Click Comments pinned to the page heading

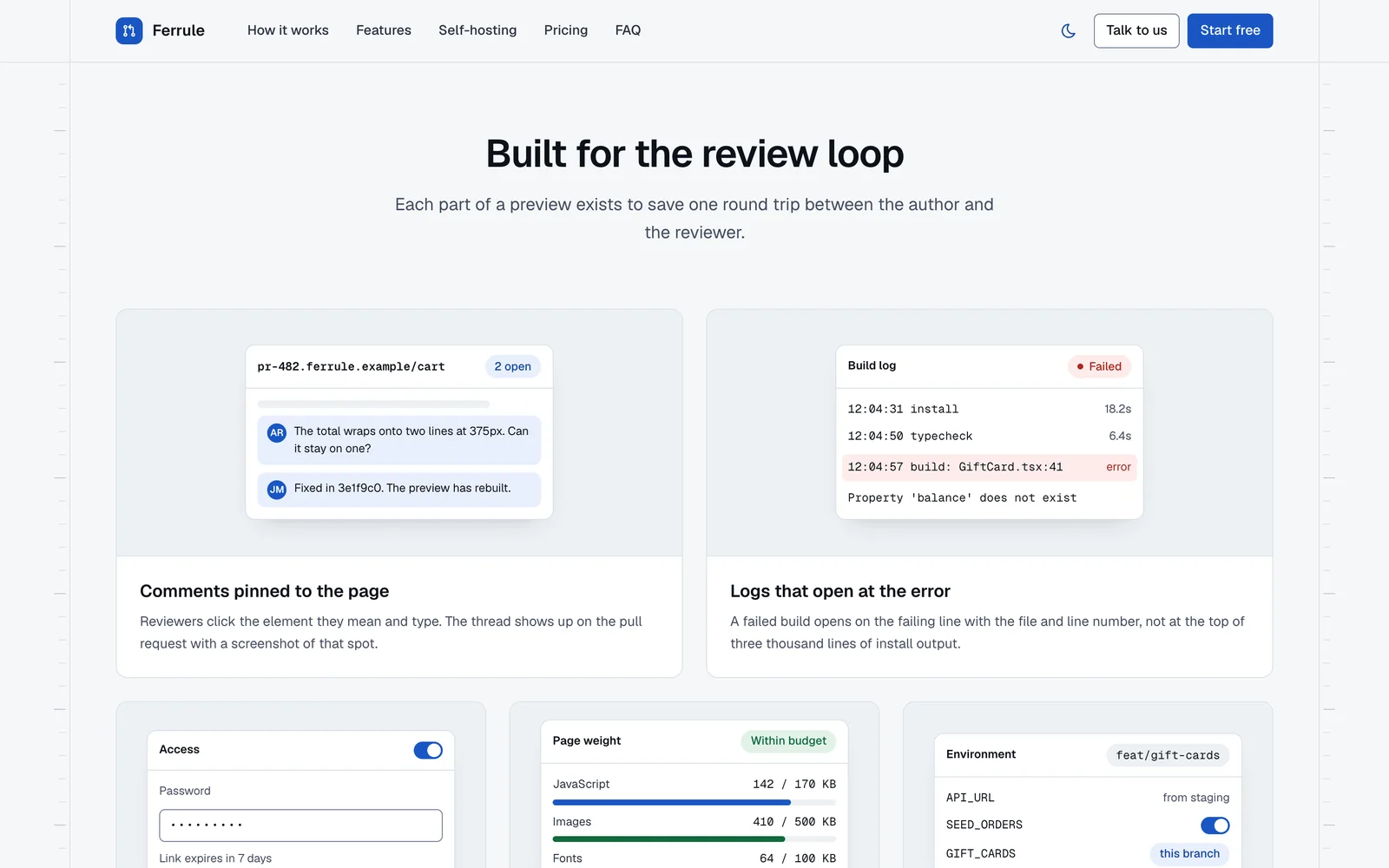pyautogui.click(x=265, y=591)
